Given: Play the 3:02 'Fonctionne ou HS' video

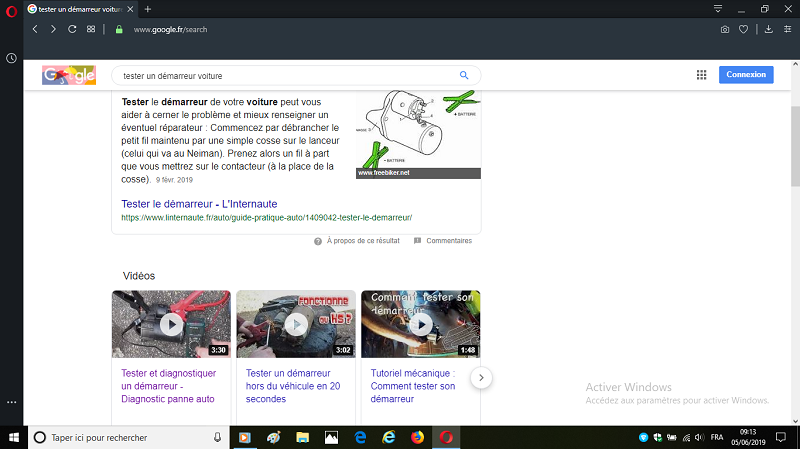Looking at the screenshot, I should point(296,324).
